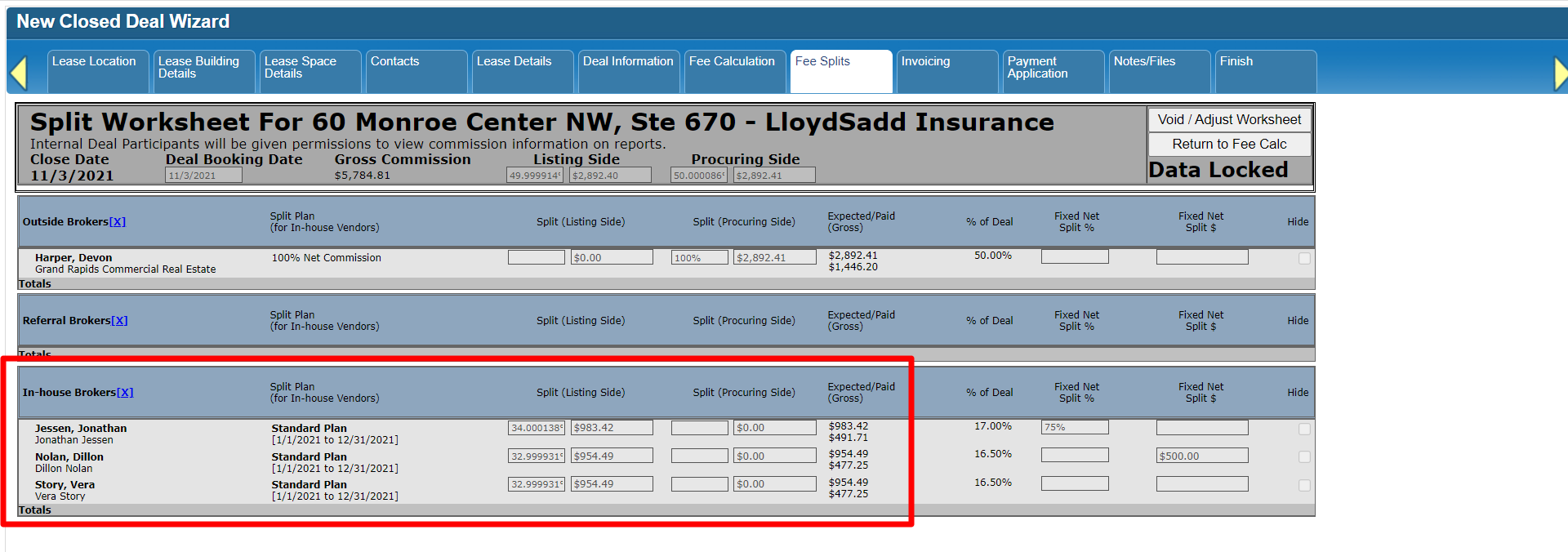Click Void / Adjust Worksheet button
This screenshot has width=1568, height=552.
pos(1229,120)
